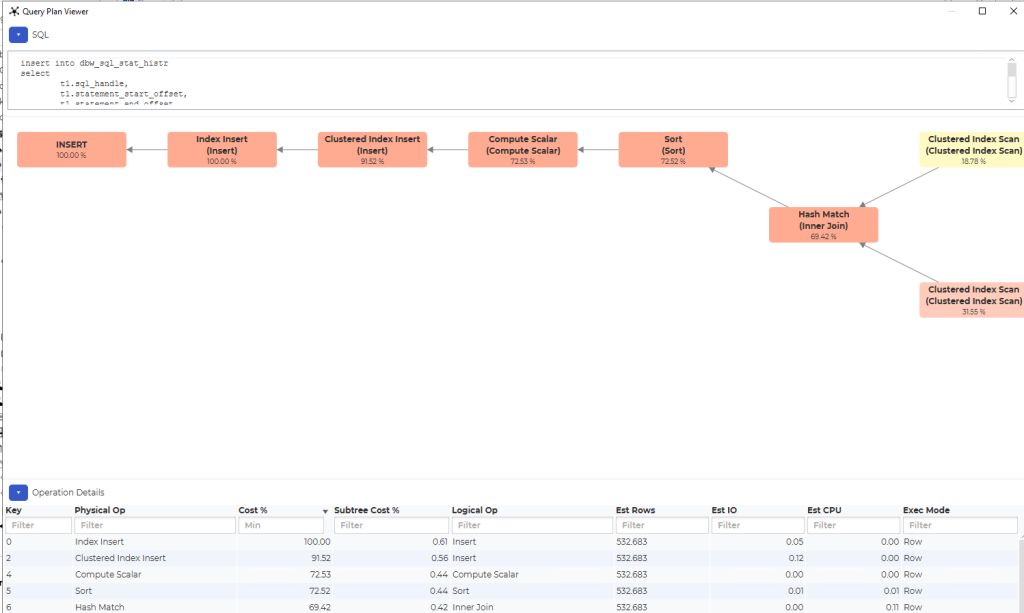Select the Index Insert table row
The image size is (1024, 613).
(x=511, y=542)
